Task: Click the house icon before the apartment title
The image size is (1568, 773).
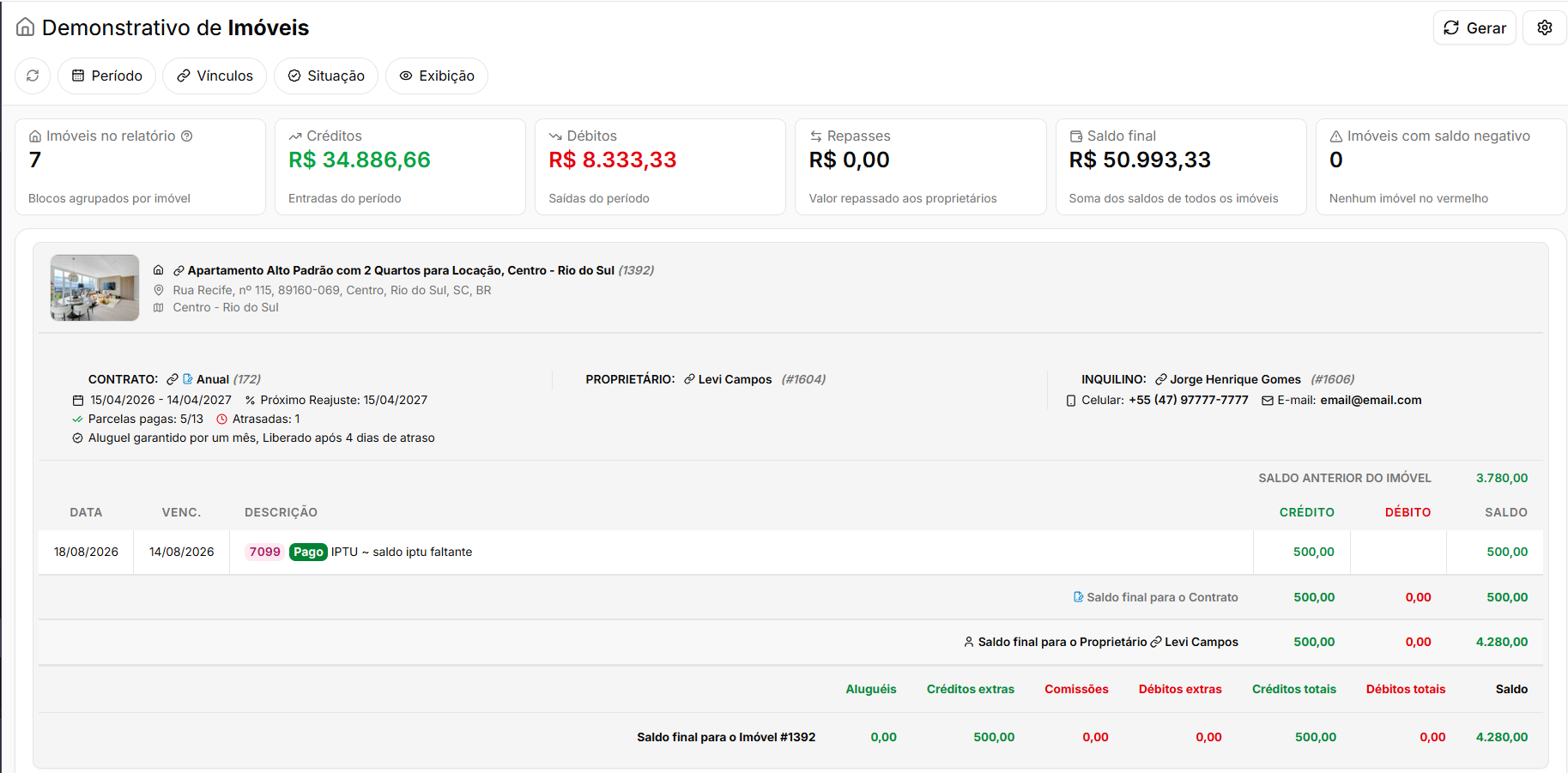Action: click(x=159, y=270)
